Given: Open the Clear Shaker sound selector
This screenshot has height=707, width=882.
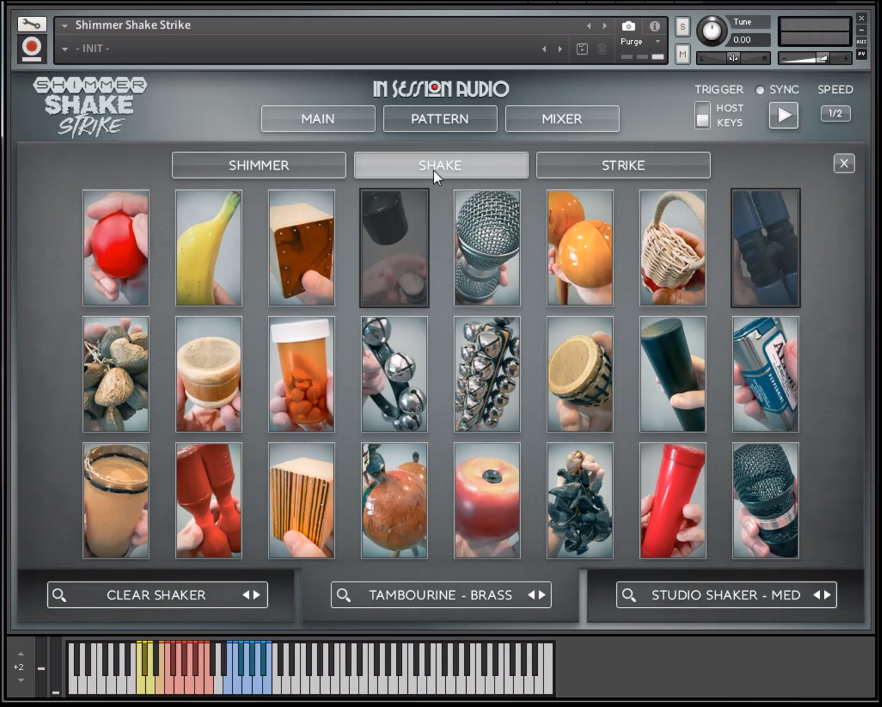Looking at the screenshot, I should pyautogui.click(x=157, y=595).
